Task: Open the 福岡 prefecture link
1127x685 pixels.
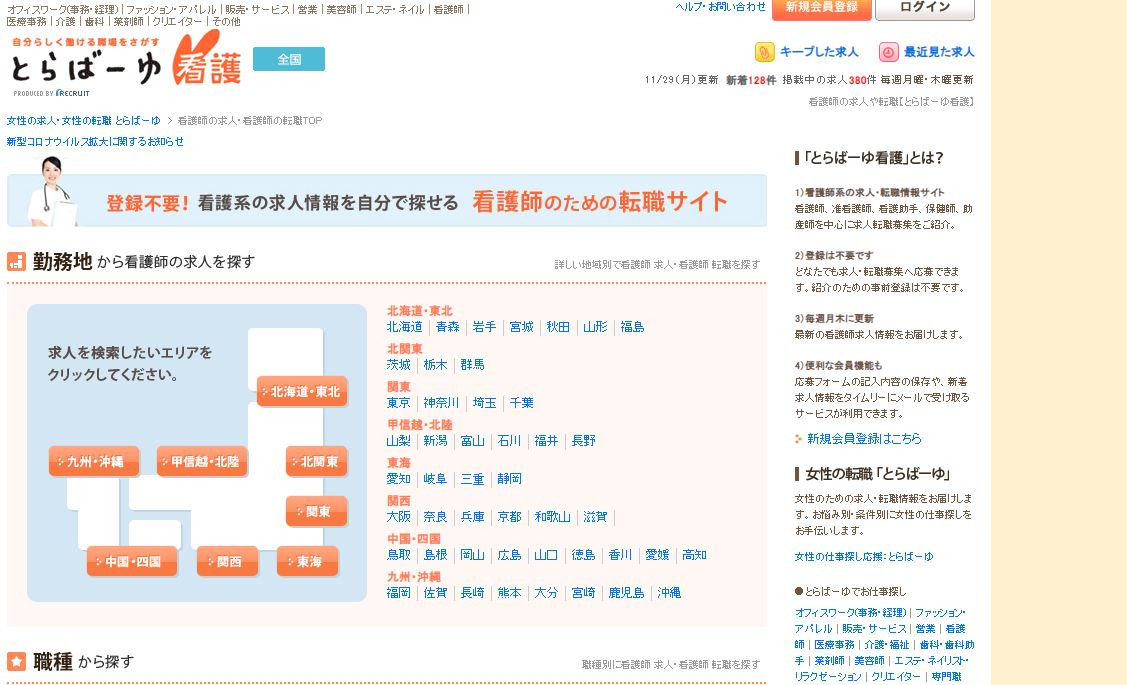Action: pyautogui.click(x=399, y=594)
